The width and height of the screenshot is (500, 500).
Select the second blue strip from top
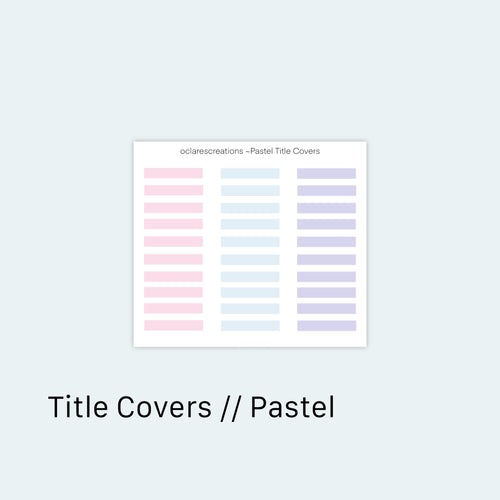point(250,190)
